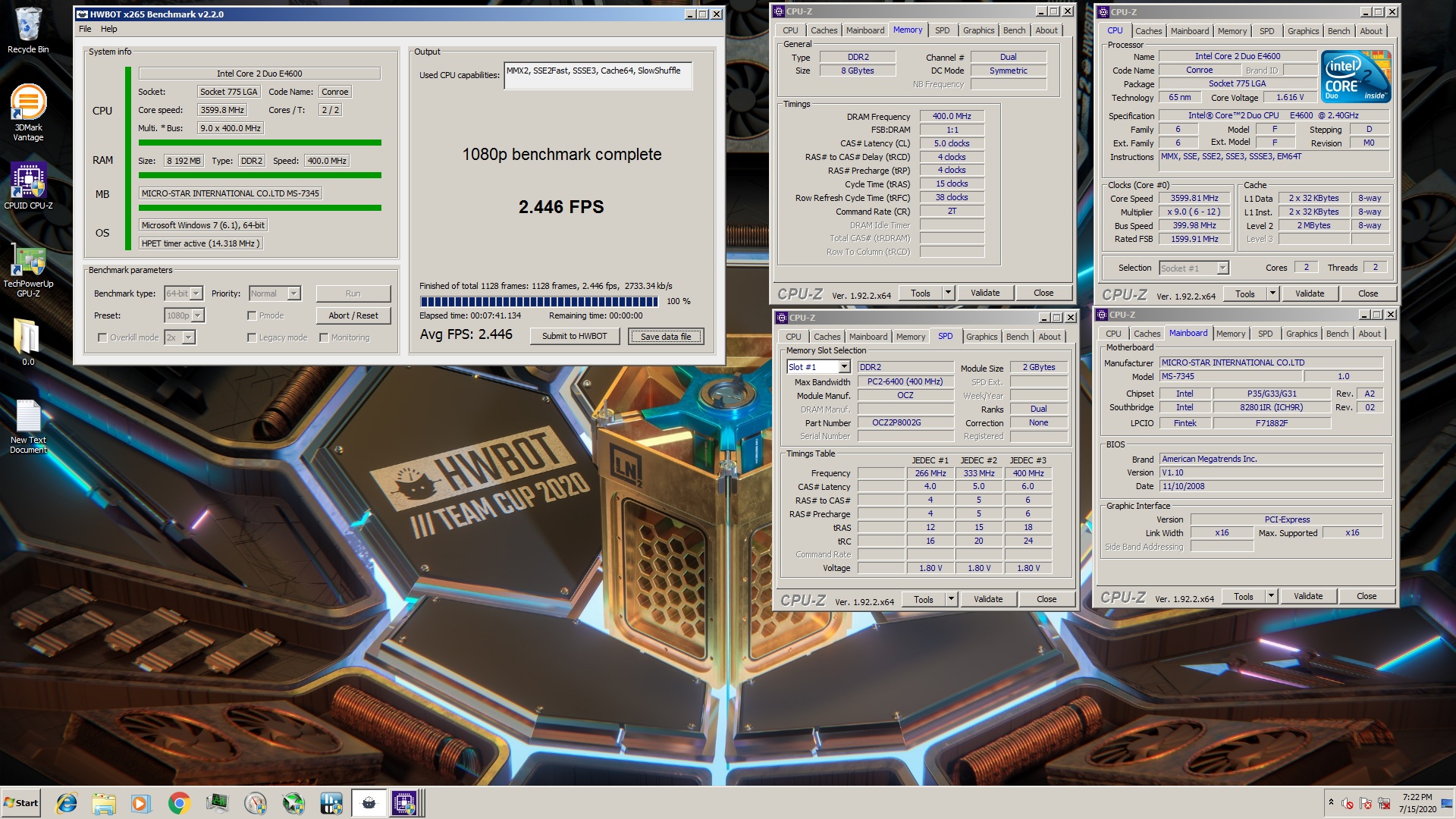Launch the TechPowerUp GPU-Z desktop shortcut
This screenshot has width=1456, height=819.
pos(28,270)
